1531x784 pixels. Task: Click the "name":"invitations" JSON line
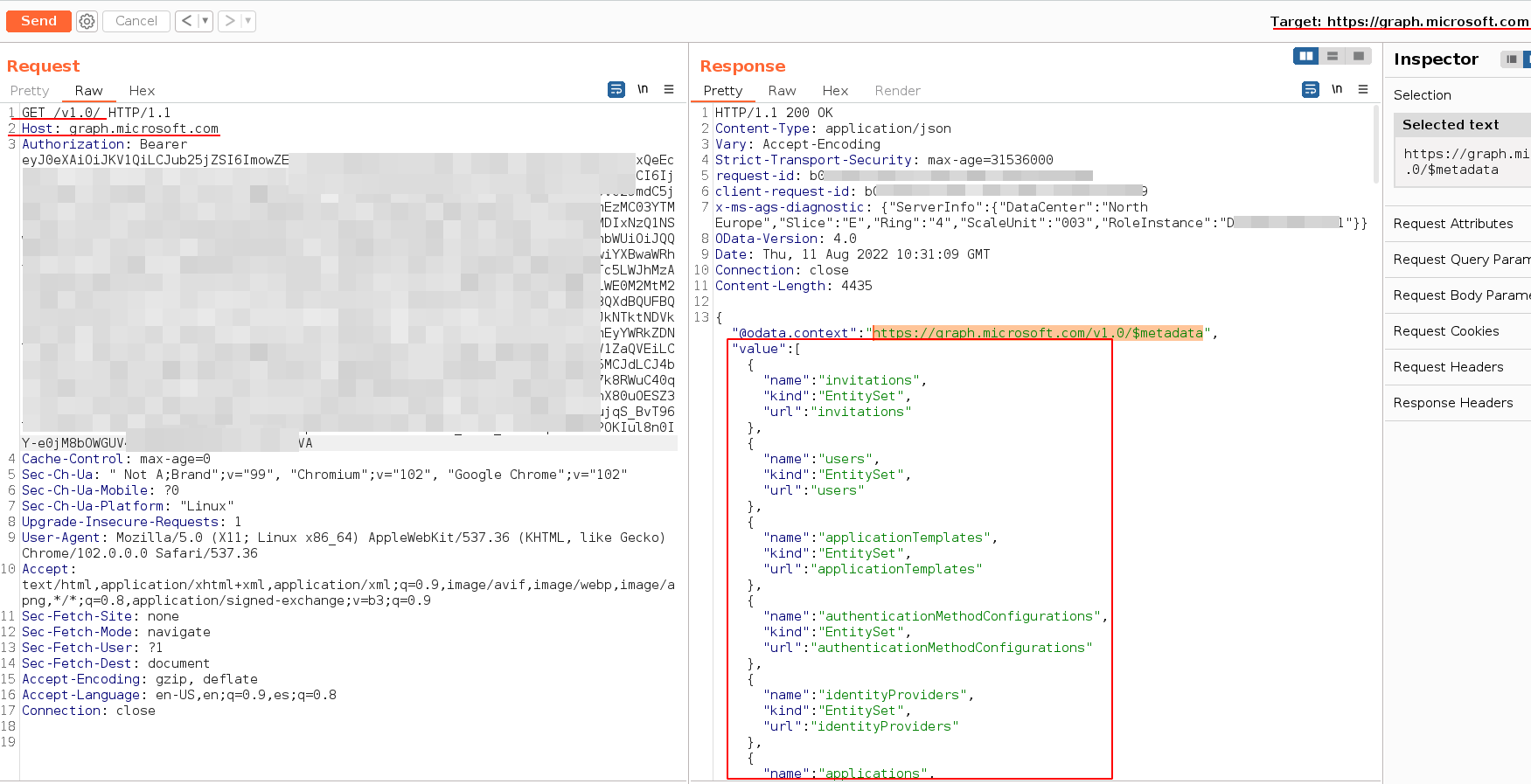pyautogui.click(x=845, y=380)
